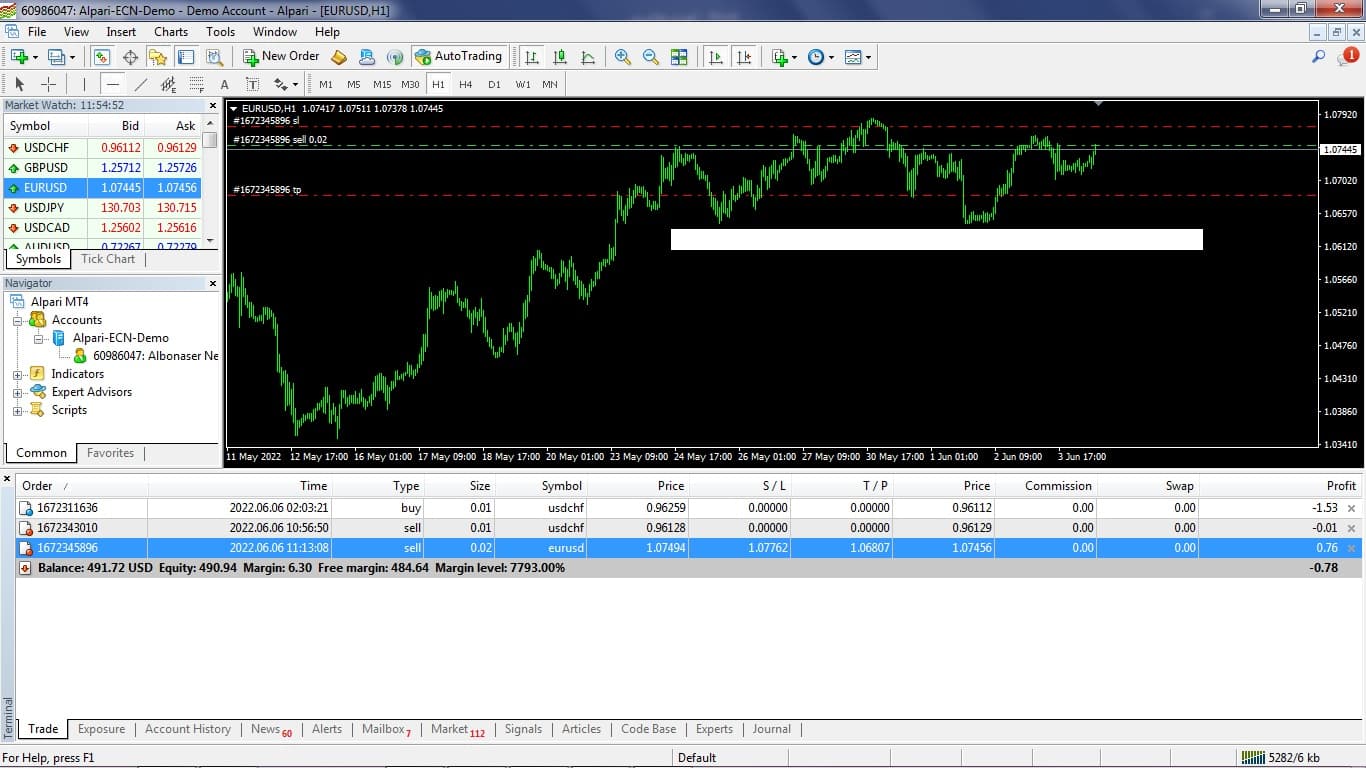Open the Profiles icon
The height and width of the screenshot is (768, 1366).
coord(57,57)
